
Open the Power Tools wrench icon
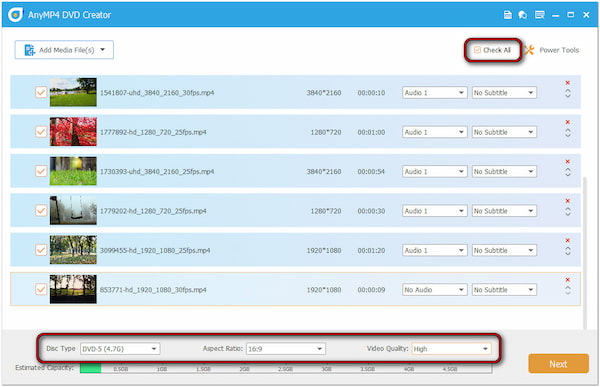coord(529,50)
